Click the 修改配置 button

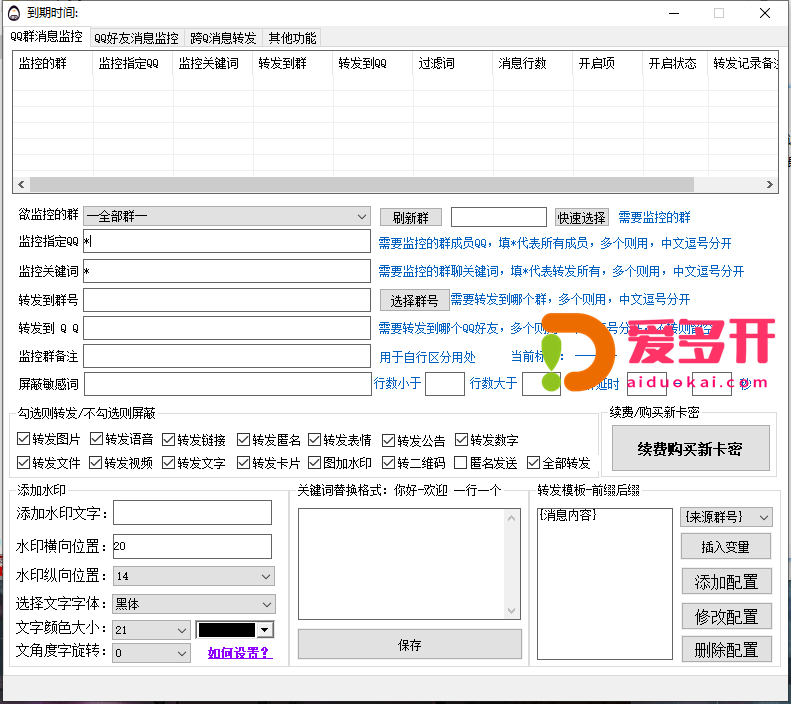pyautogui.click(x=726, y=616)
